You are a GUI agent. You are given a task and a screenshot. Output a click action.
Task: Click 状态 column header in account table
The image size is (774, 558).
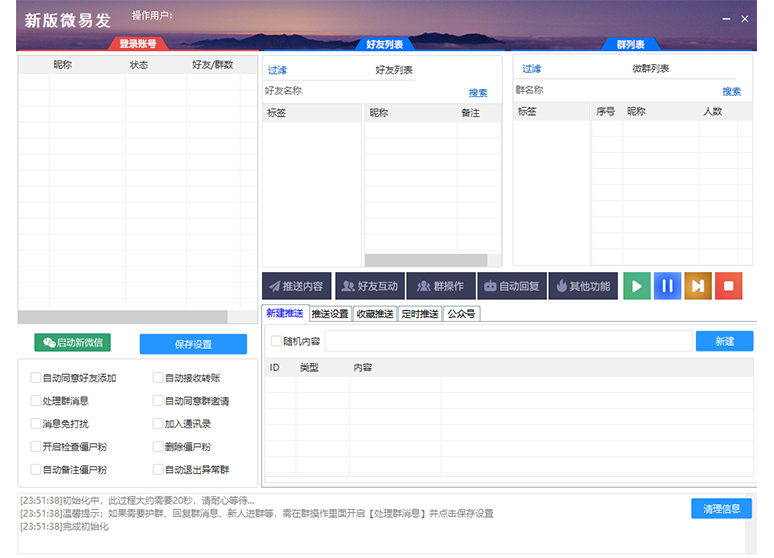tap(139, 65)
